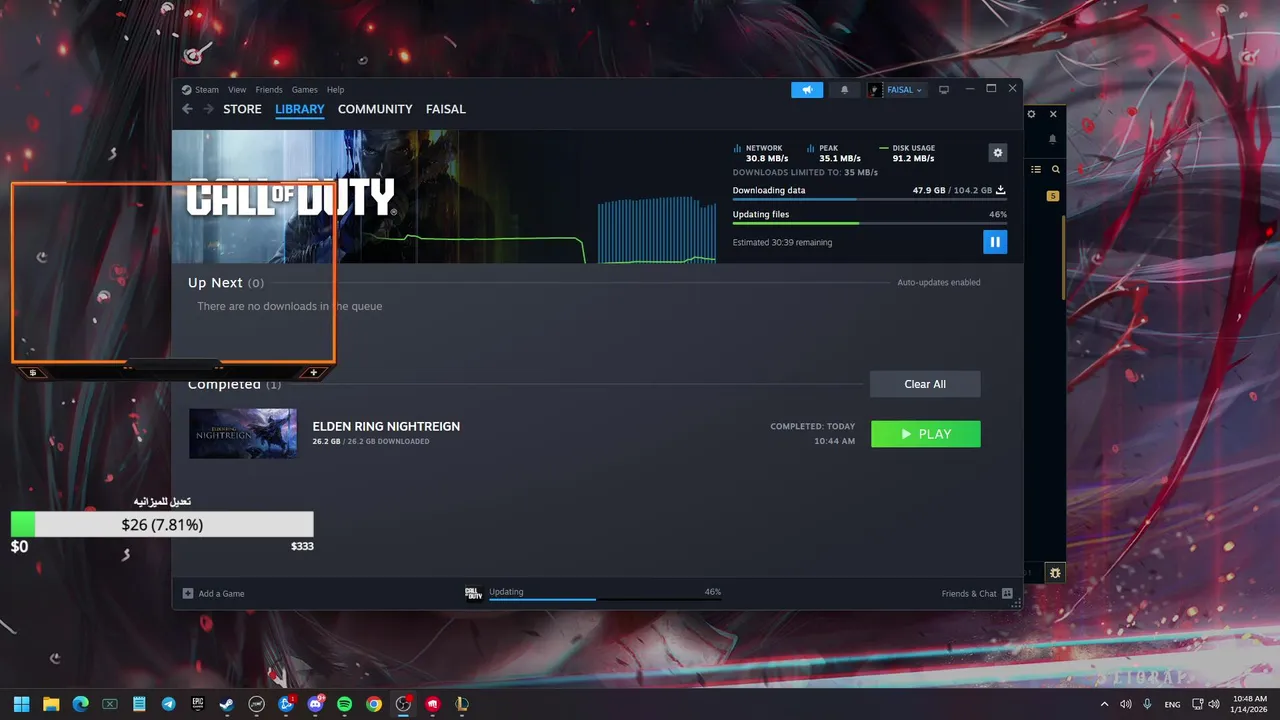Click the blue megaphone announcements button
This screenshot has height=720, width=1280.
(x=807, y=90)
